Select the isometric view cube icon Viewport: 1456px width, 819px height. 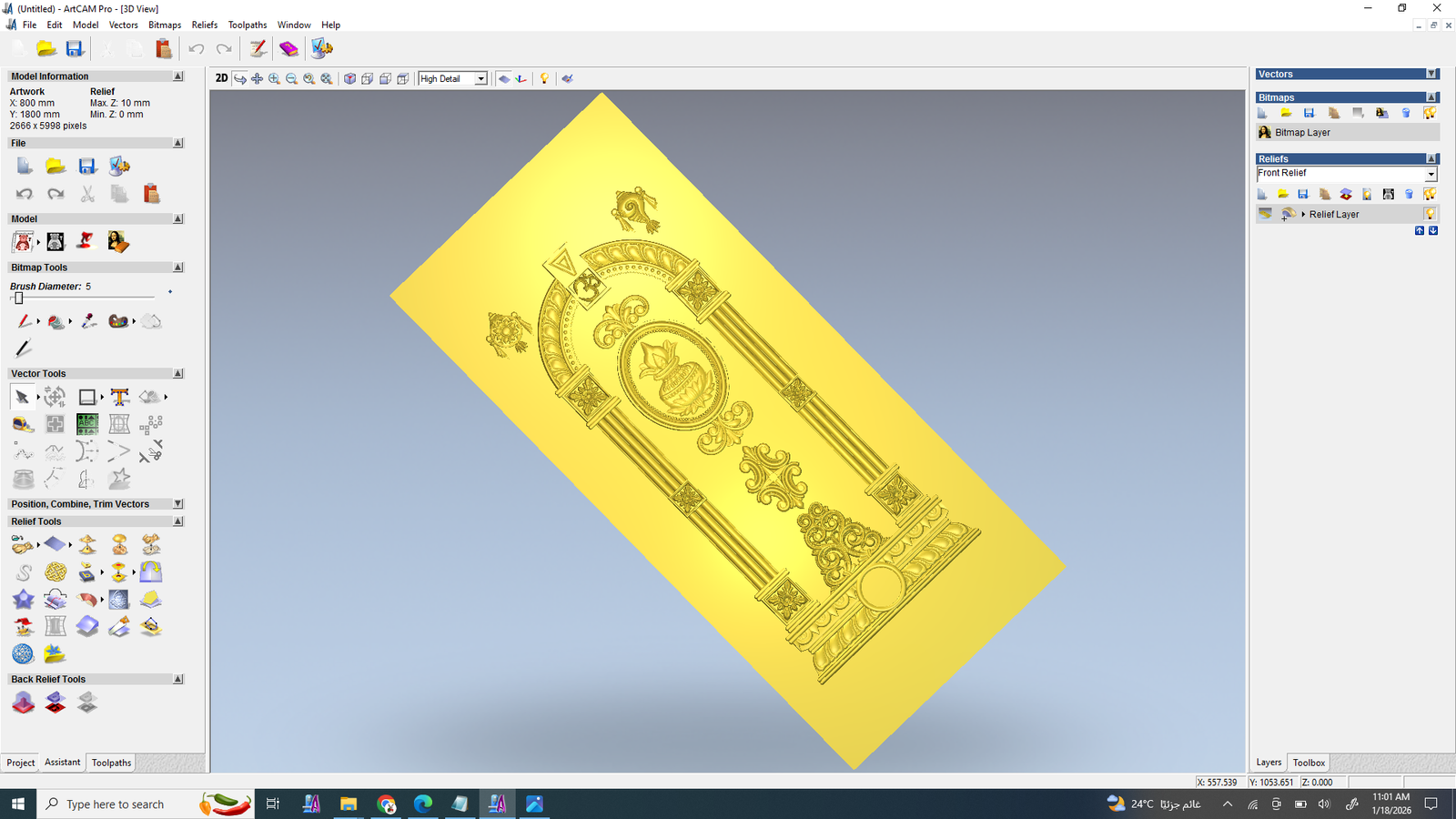pos(349,79)
